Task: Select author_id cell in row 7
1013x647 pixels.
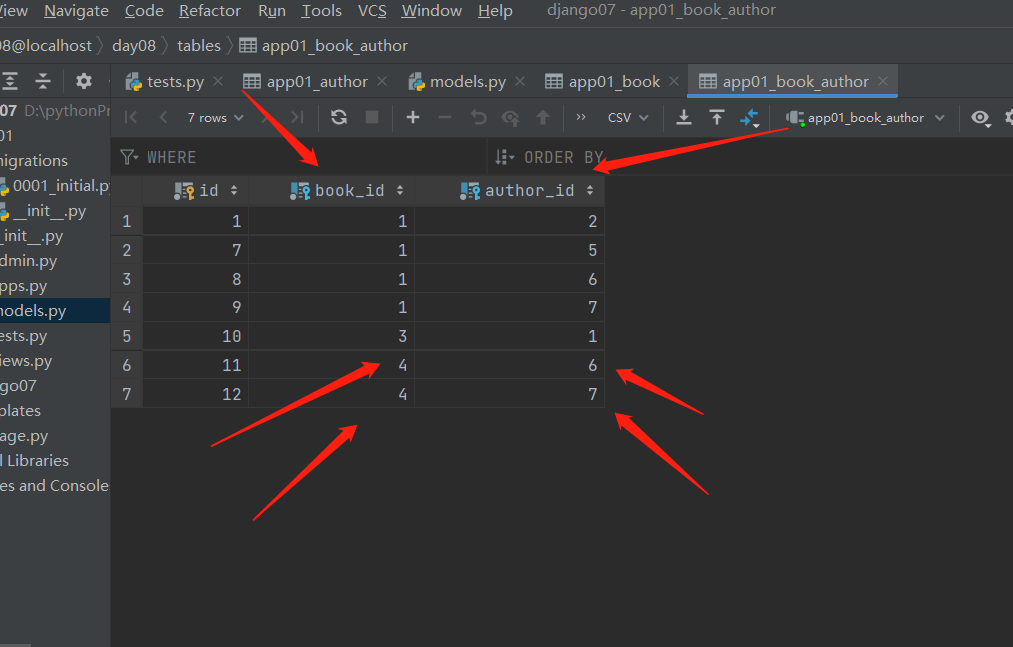Action: (510, 394)
